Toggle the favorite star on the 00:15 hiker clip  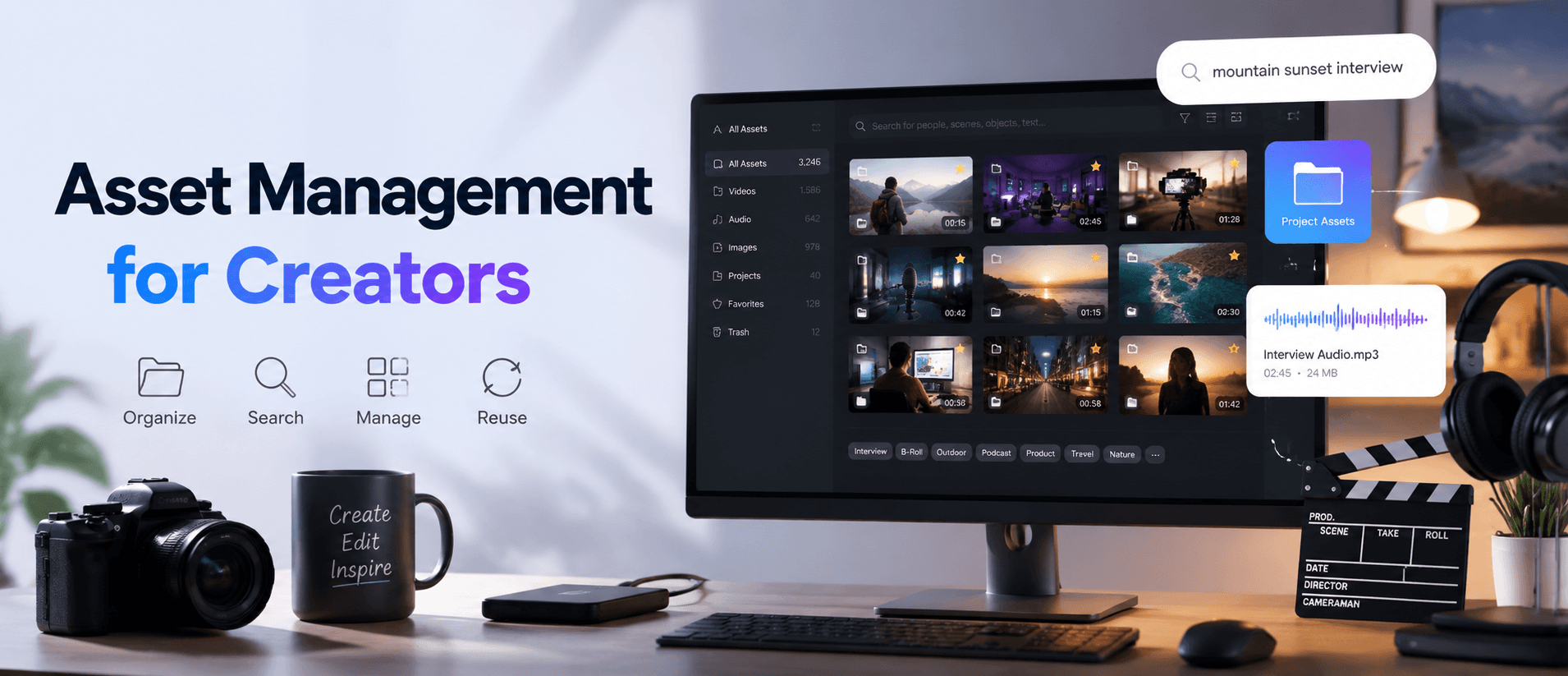click(959, 169)
